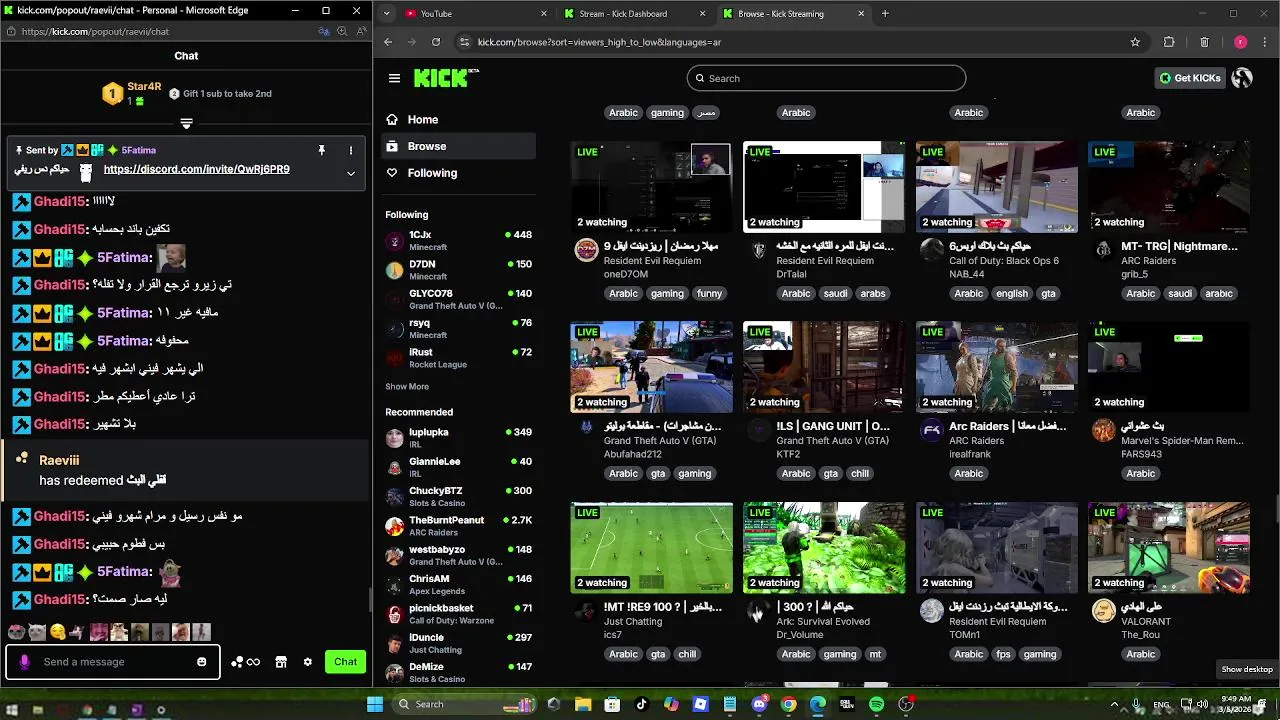The width and height of the screenshot is (1280, 720).
Task: Open chat settings gear
Action: click(x=308, y=662)
